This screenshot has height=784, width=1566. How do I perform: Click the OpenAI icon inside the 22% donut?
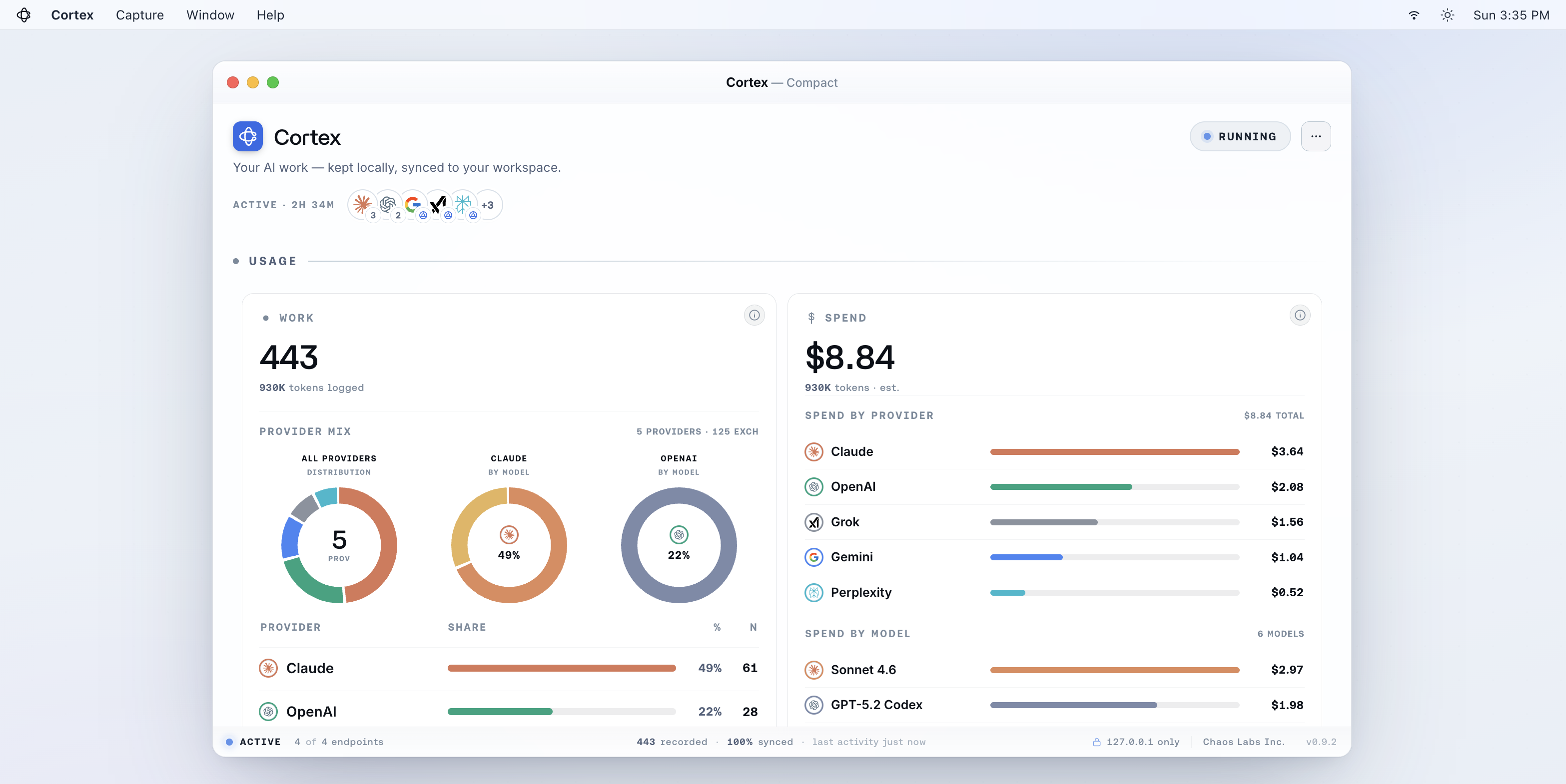679,535
